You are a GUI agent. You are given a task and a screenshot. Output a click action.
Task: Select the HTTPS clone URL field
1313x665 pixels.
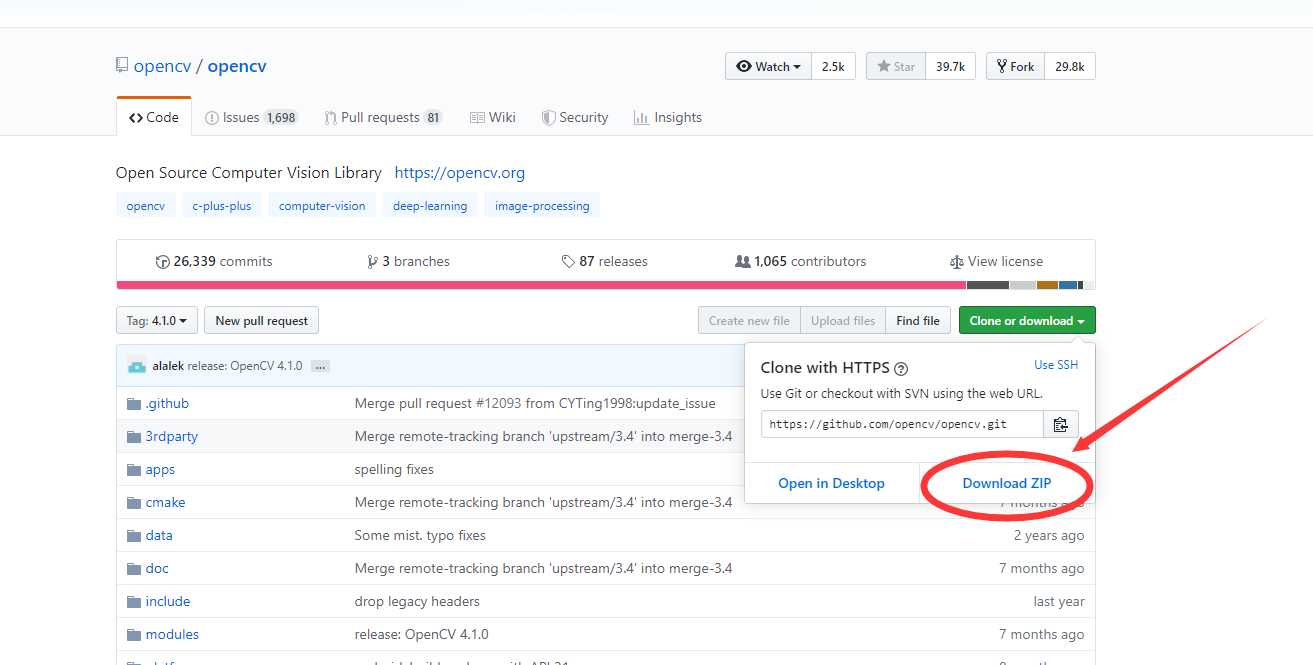click(x=902, y=424)
